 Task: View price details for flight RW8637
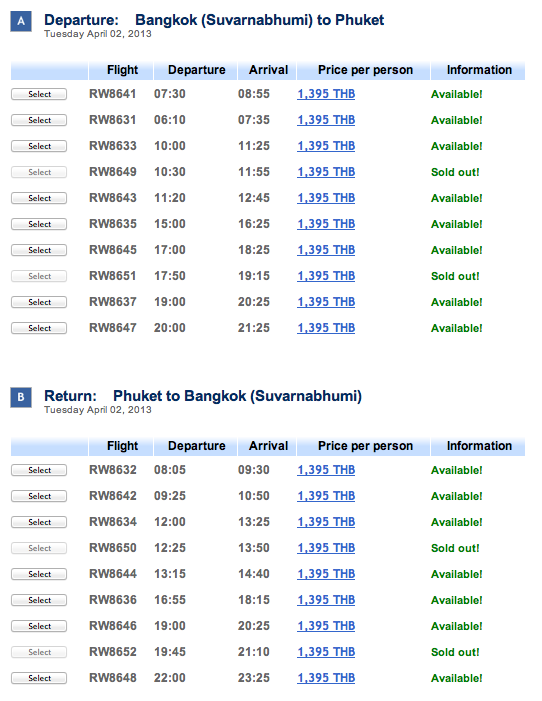click(326, 302)
